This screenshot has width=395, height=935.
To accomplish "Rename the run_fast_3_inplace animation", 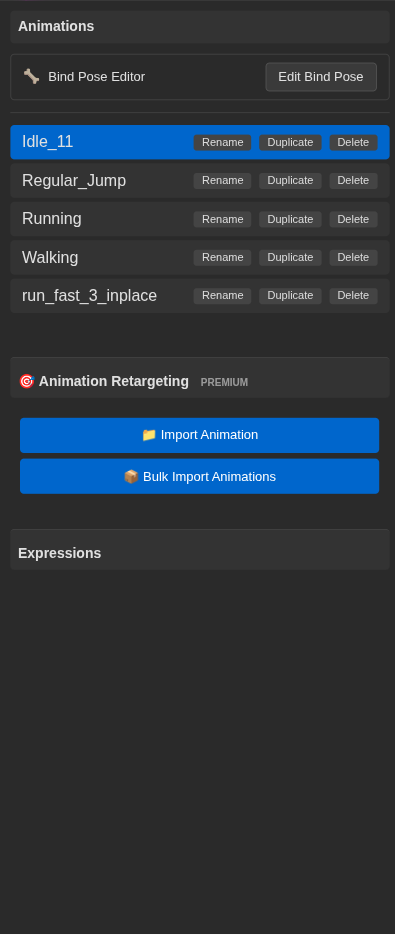I will (223, 296).
